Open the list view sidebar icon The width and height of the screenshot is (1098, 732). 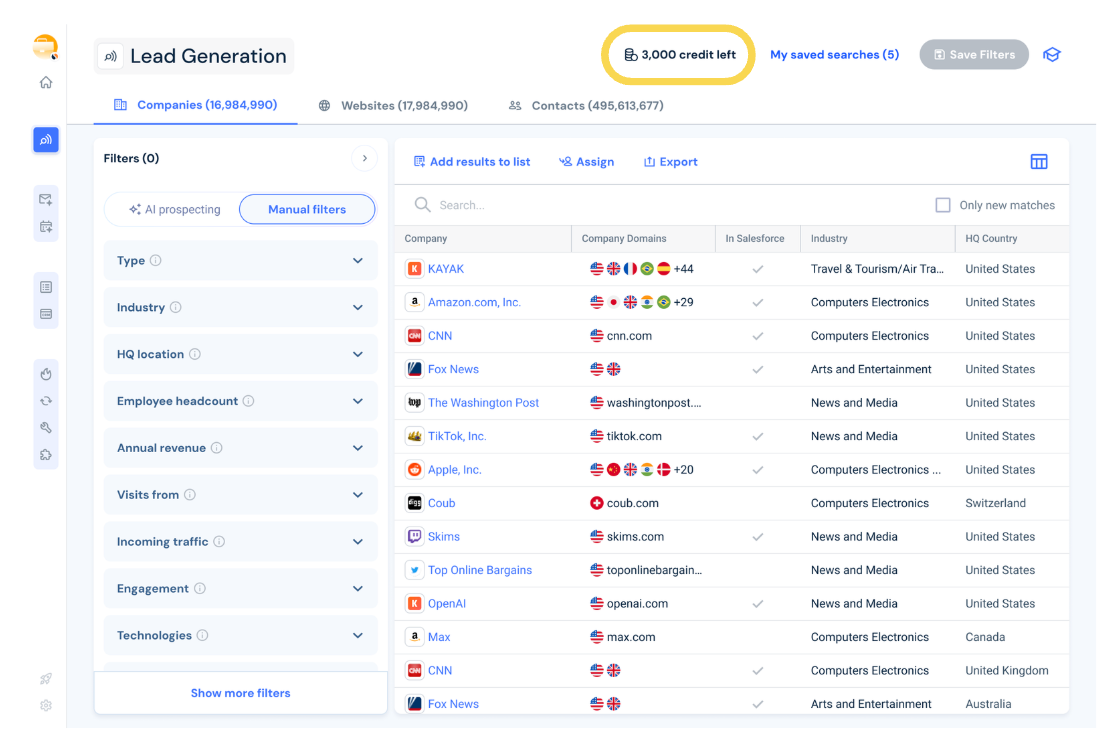pos(46,287)
